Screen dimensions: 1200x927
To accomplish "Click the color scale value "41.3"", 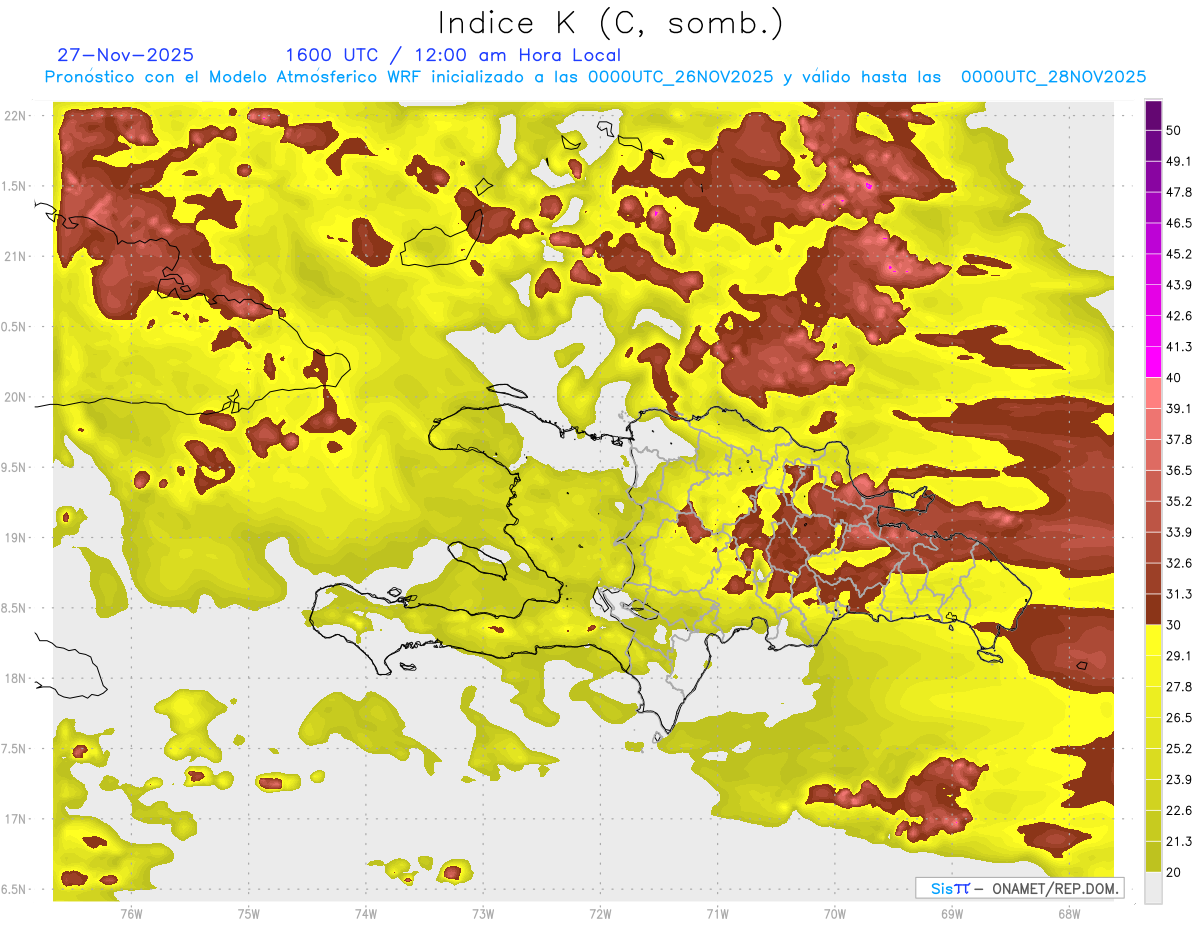I will (1179, 347).
